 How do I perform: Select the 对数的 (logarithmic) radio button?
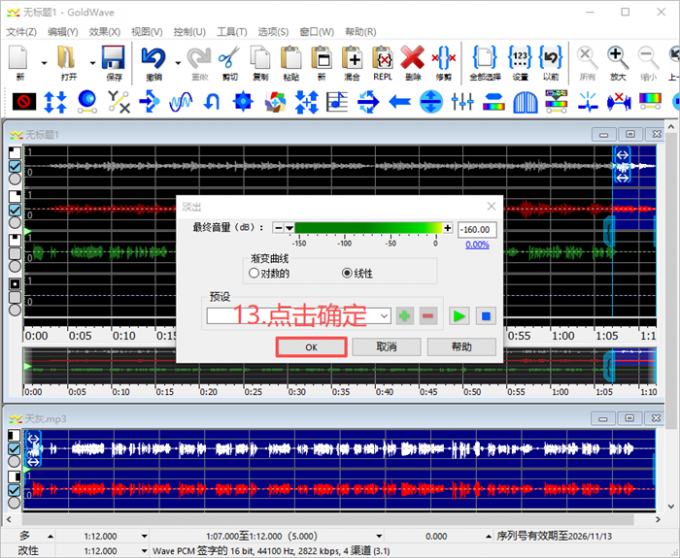(254, 273)
